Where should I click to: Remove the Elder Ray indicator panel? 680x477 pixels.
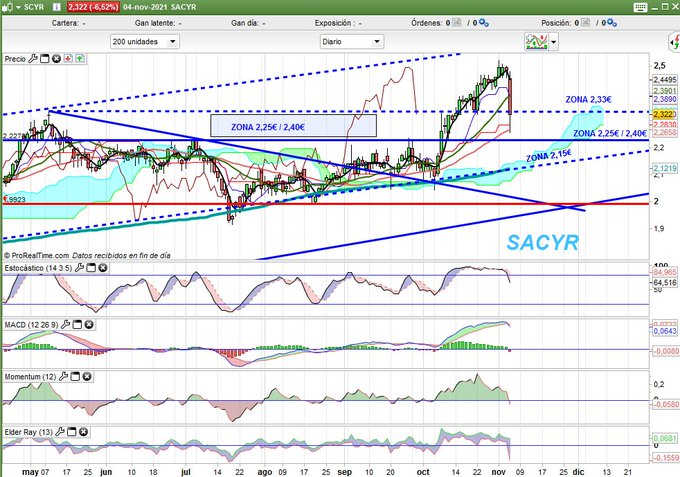coord(84,431)
